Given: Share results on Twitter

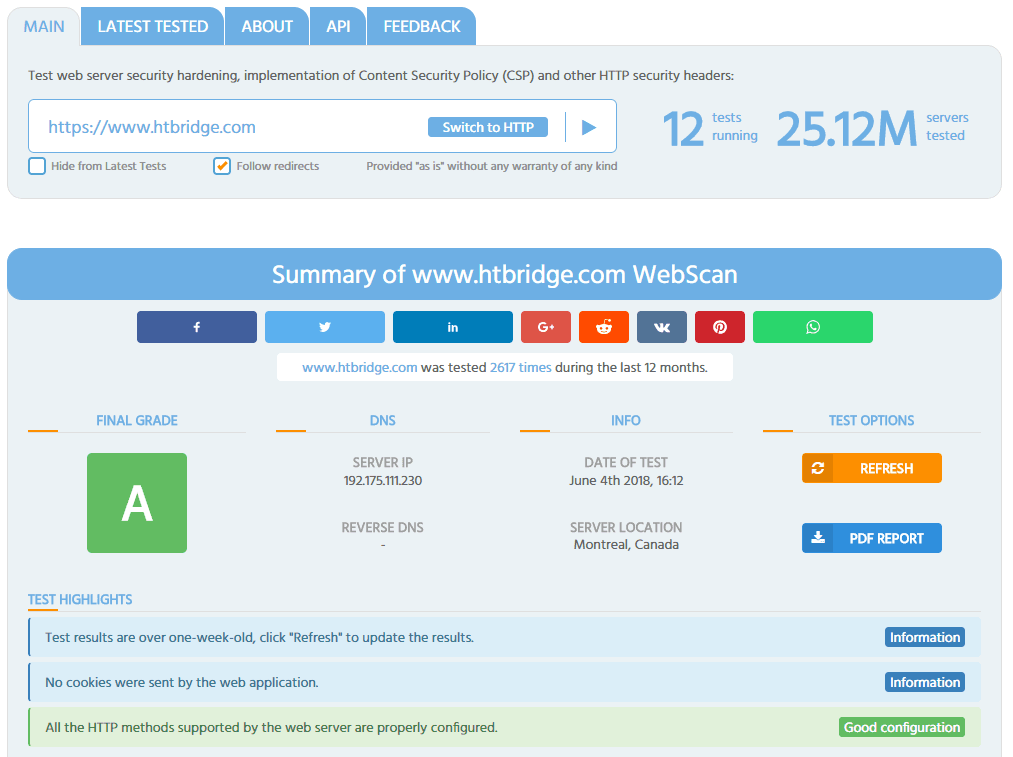Looking at the screenshot, I should click(x=324, y=327).
